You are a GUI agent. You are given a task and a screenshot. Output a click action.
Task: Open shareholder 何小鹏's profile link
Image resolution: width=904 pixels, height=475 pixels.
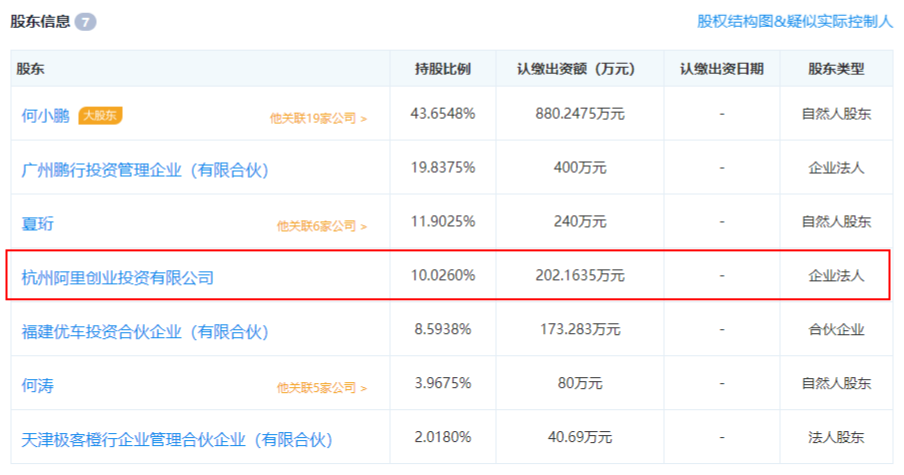[x=46, y=116]
